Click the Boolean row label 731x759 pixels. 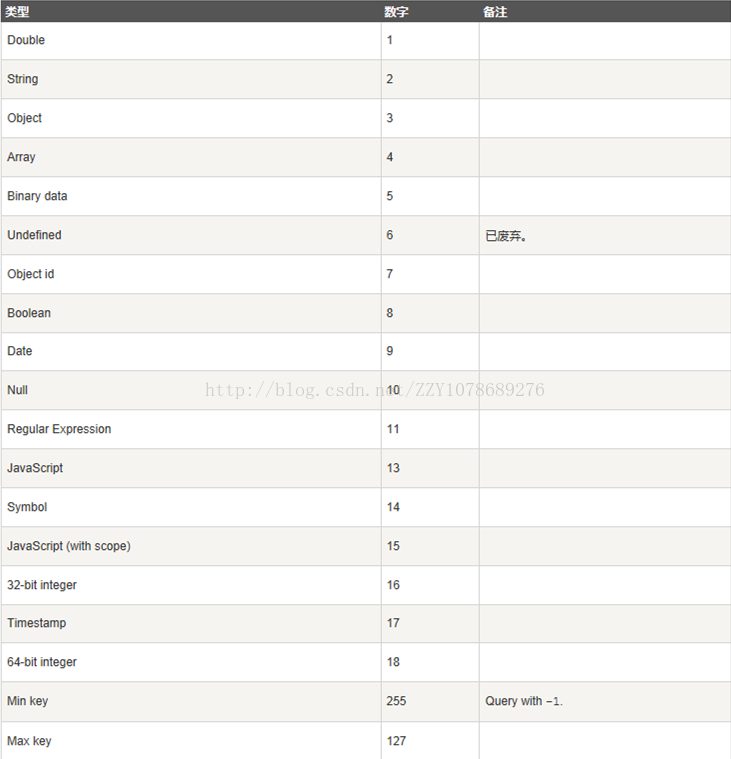point(29,313)
